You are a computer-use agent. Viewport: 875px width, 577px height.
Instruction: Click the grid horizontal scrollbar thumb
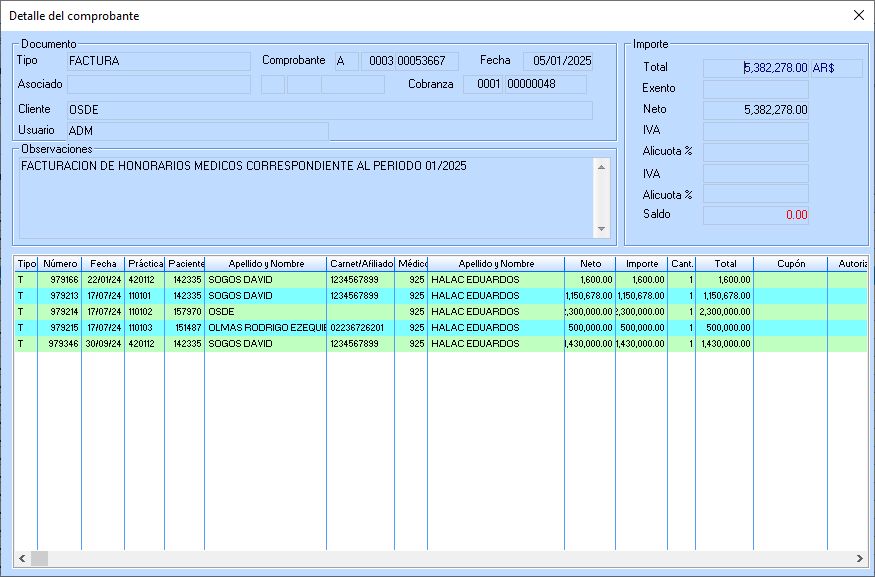[39, 558]
